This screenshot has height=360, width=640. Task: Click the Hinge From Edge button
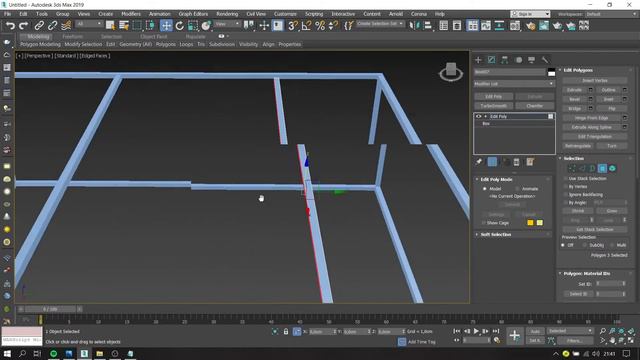(x=591, y=118)
